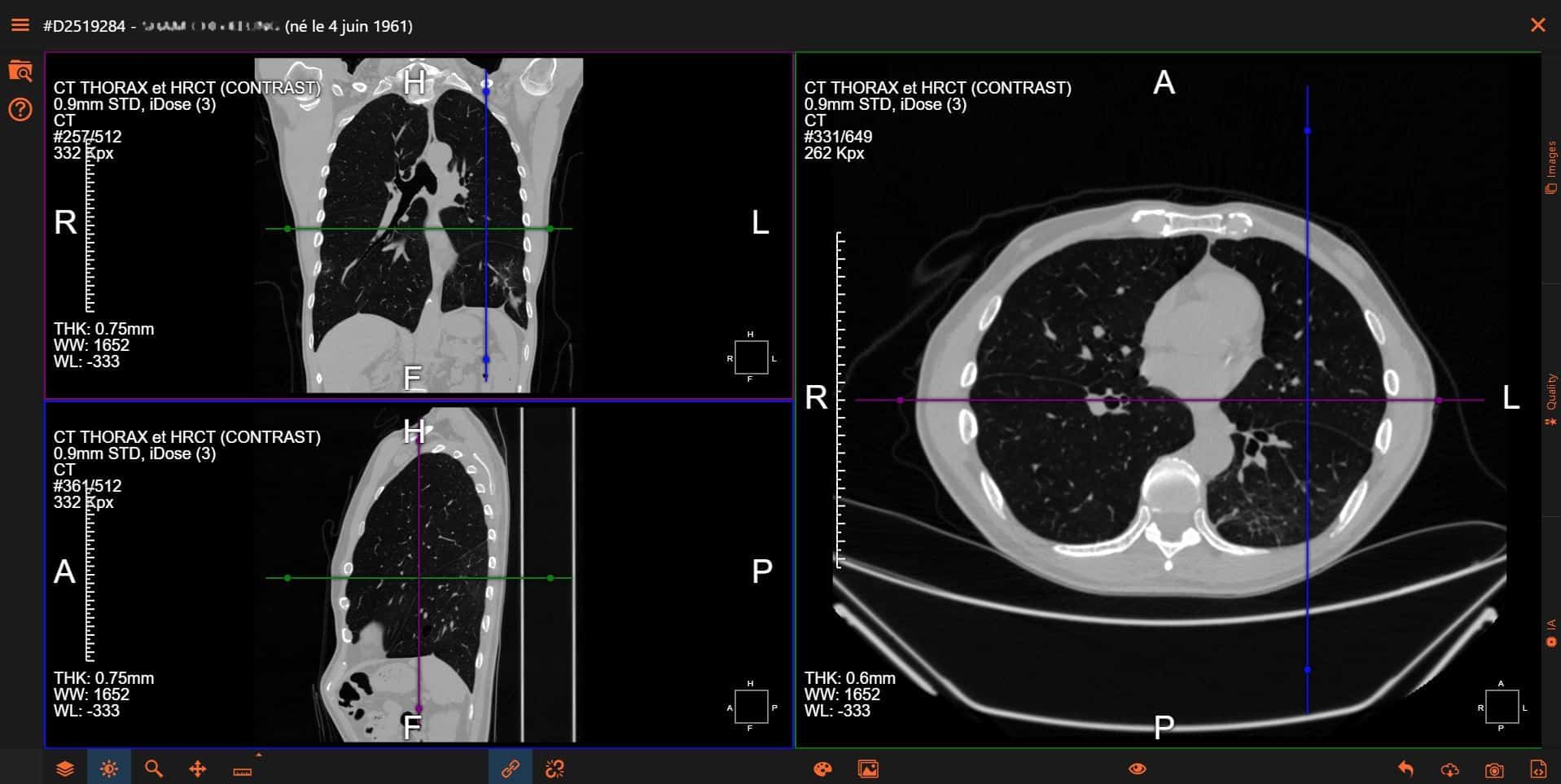Toggle the unlink viewports broken chain icon
The width and height of the screenshot is (1561, 784).
point(555,769)
